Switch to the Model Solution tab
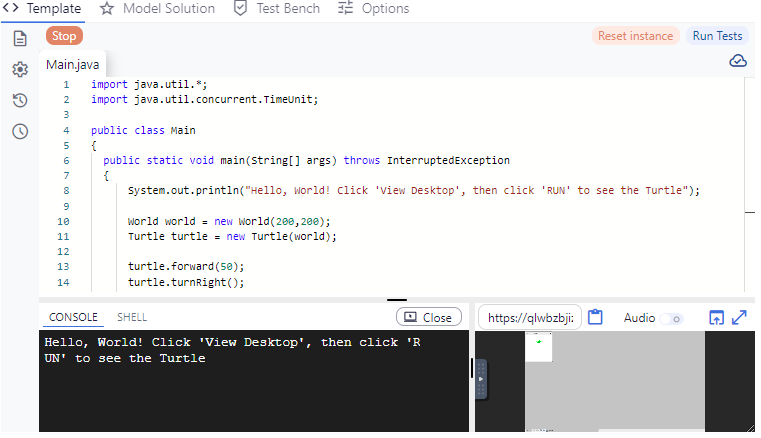 (x=157, y=8)
